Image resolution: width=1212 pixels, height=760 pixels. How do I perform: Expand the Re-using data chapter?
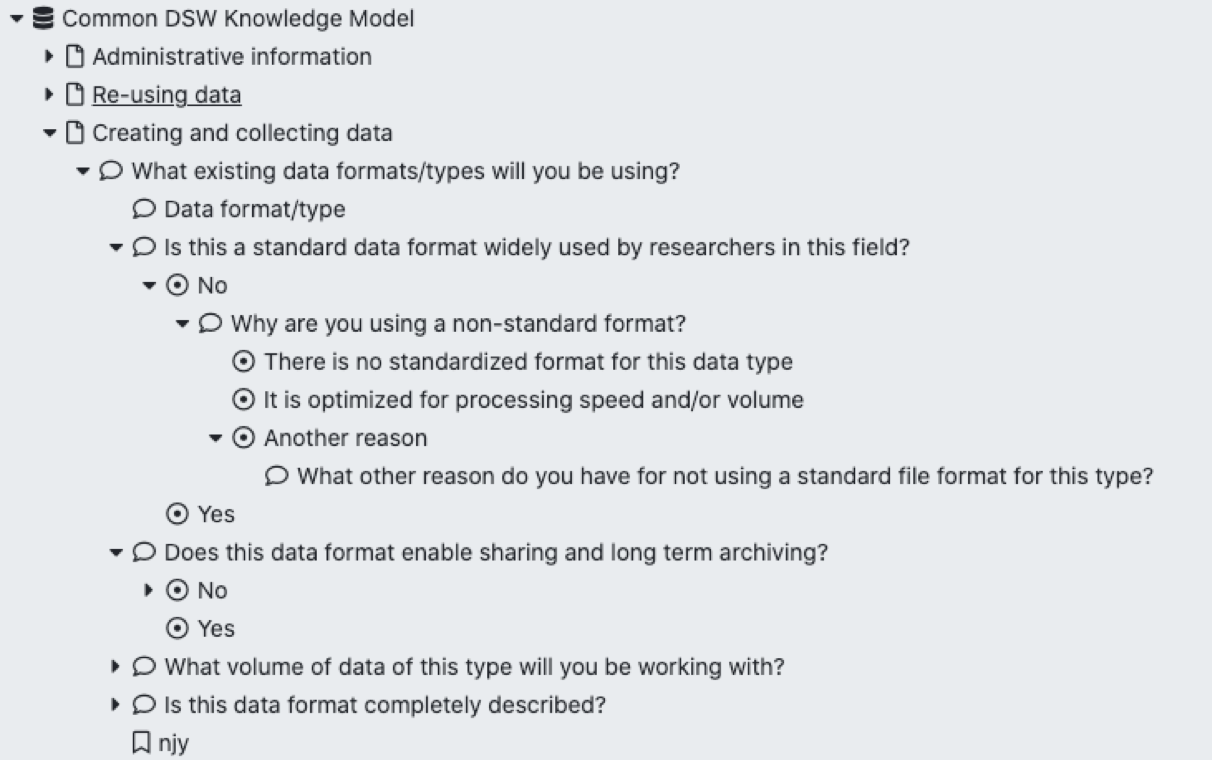(x=49, y=94)
